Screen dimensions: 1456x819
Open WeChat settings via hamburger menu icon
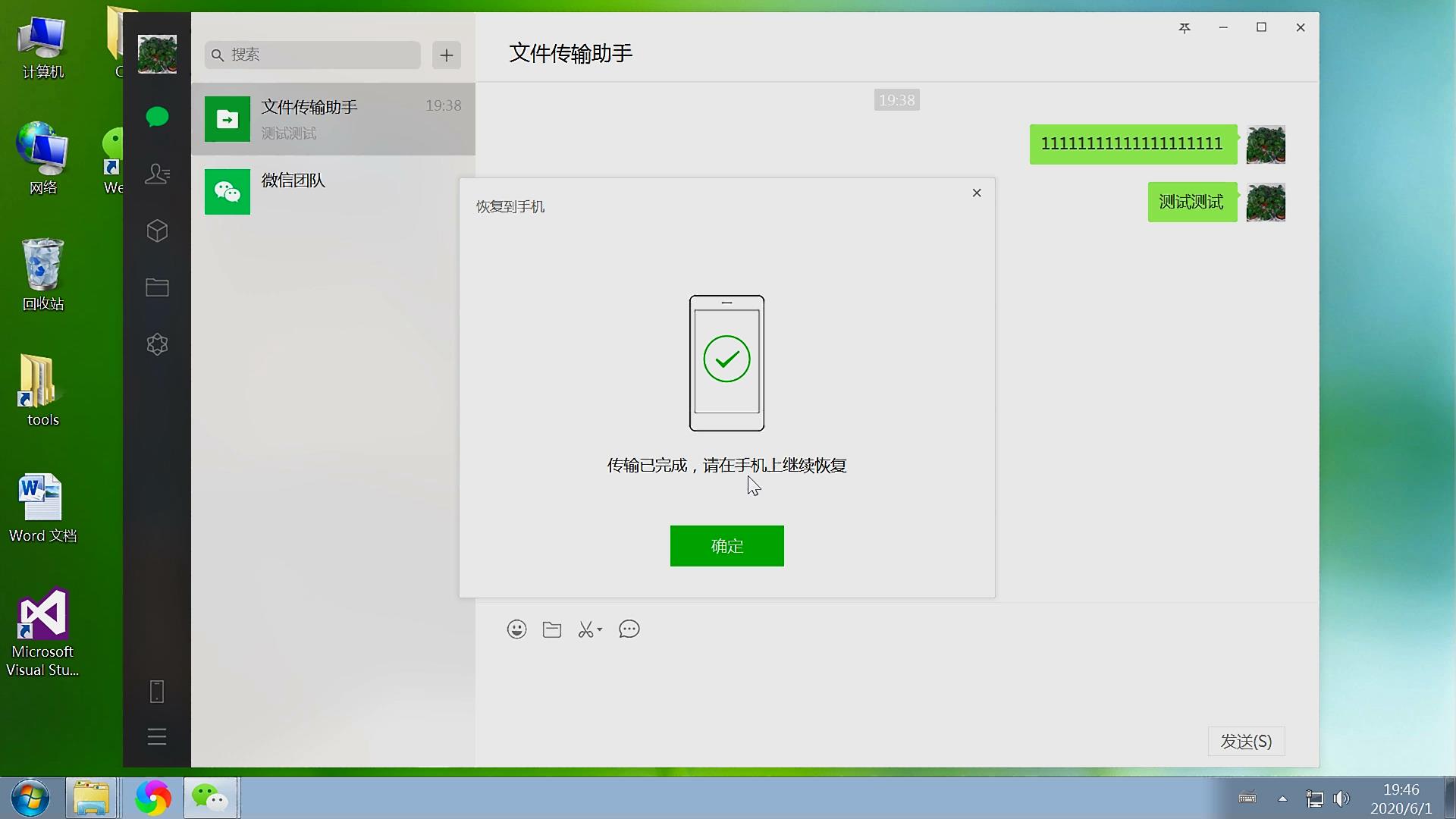tap(157, 736)
